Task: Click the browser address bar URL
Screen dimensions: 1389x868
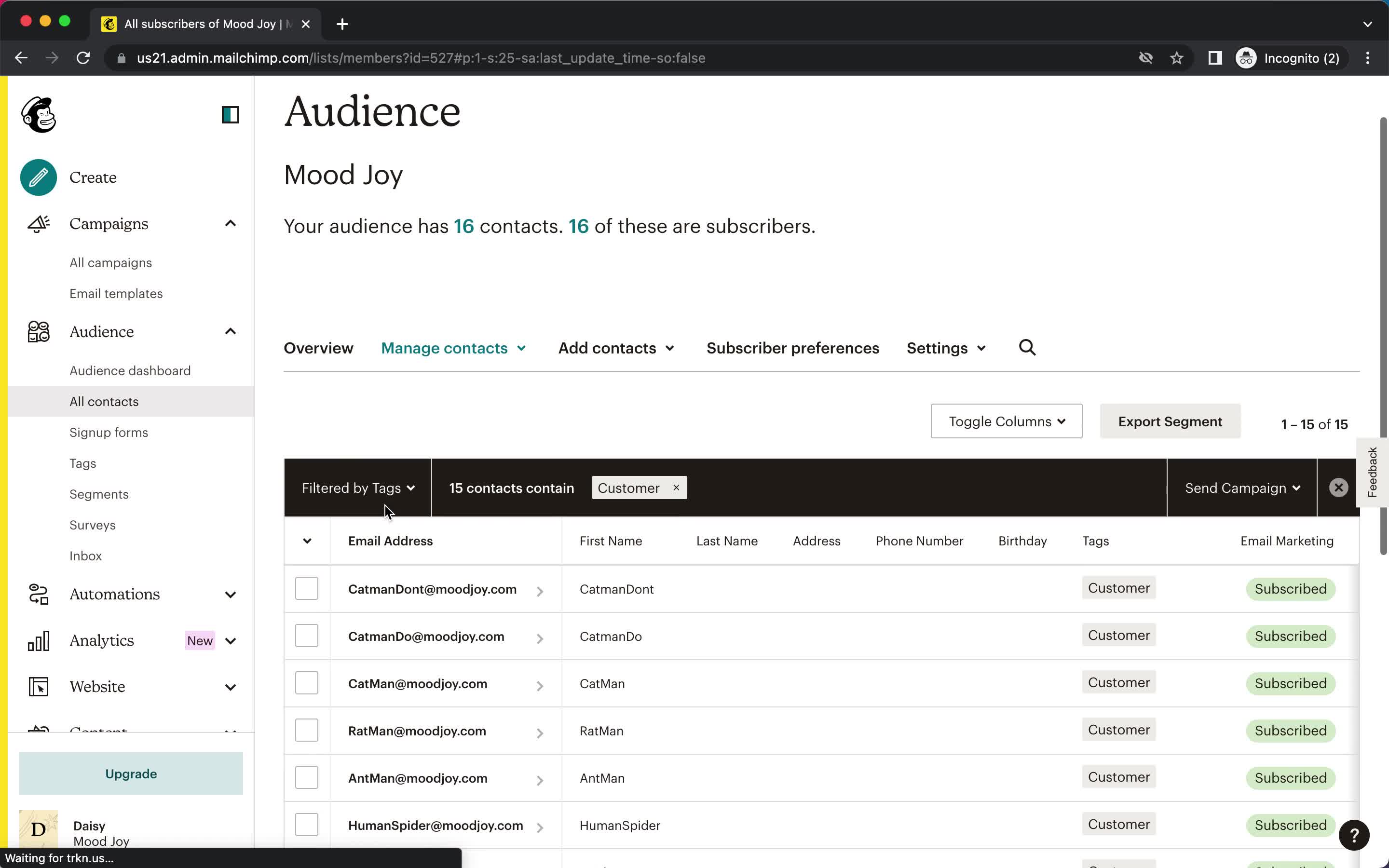Action: click(421, 58)
